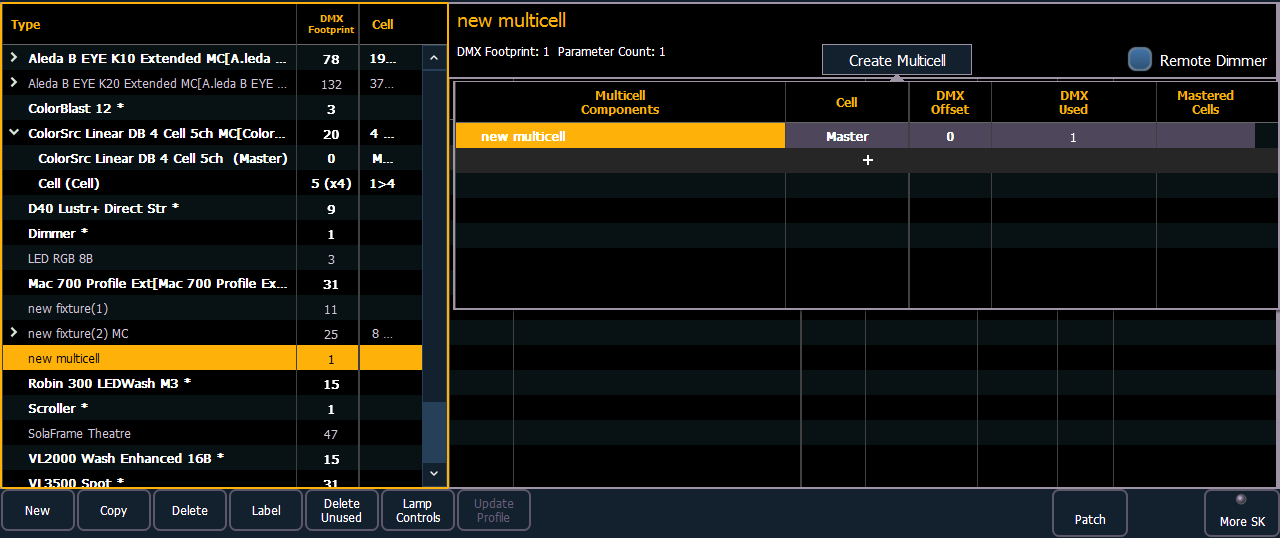
Task: Open Lamp Controls
Action: click(418, 511)
